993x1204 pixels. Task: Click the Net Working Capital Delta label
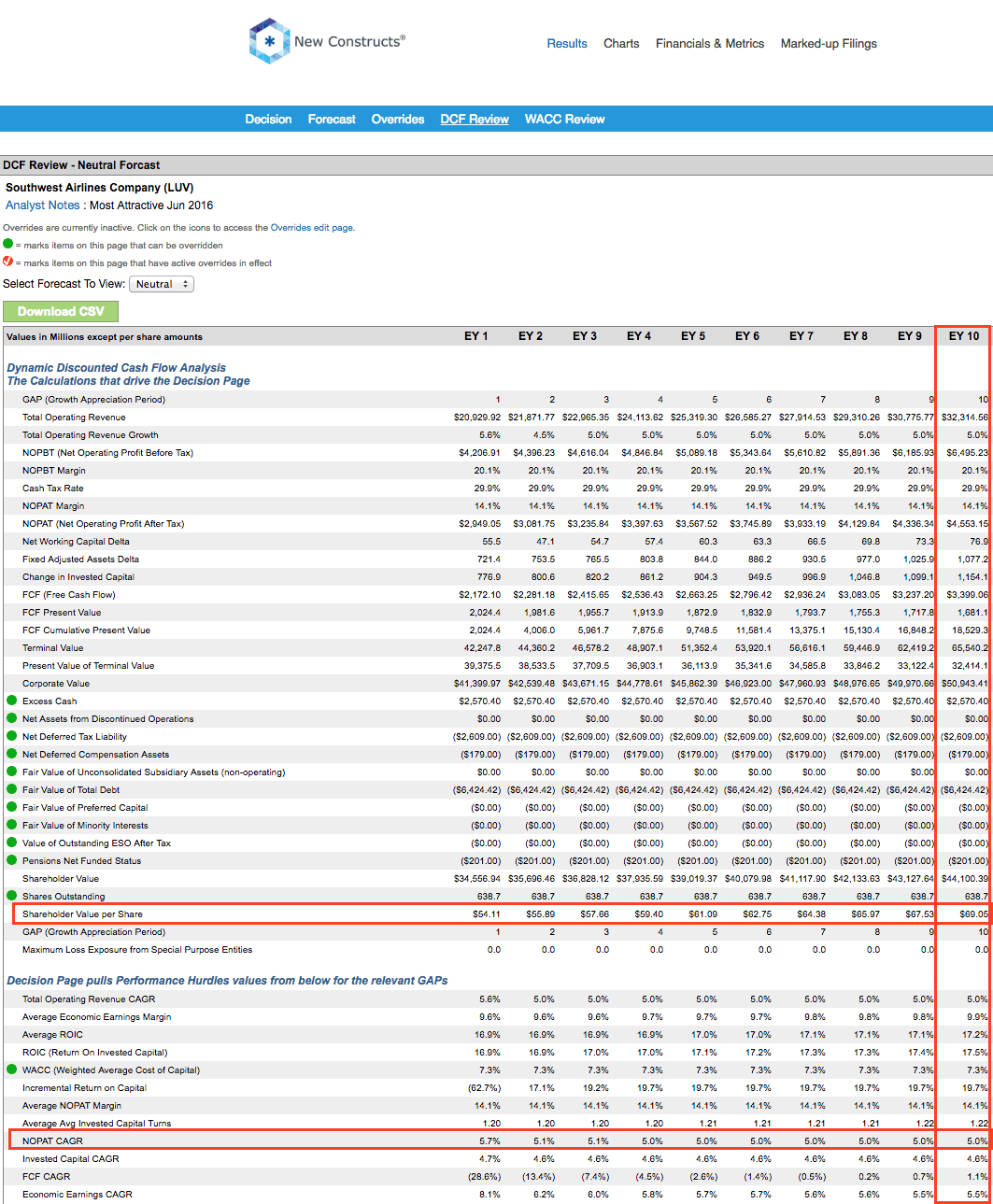point(76,542)
